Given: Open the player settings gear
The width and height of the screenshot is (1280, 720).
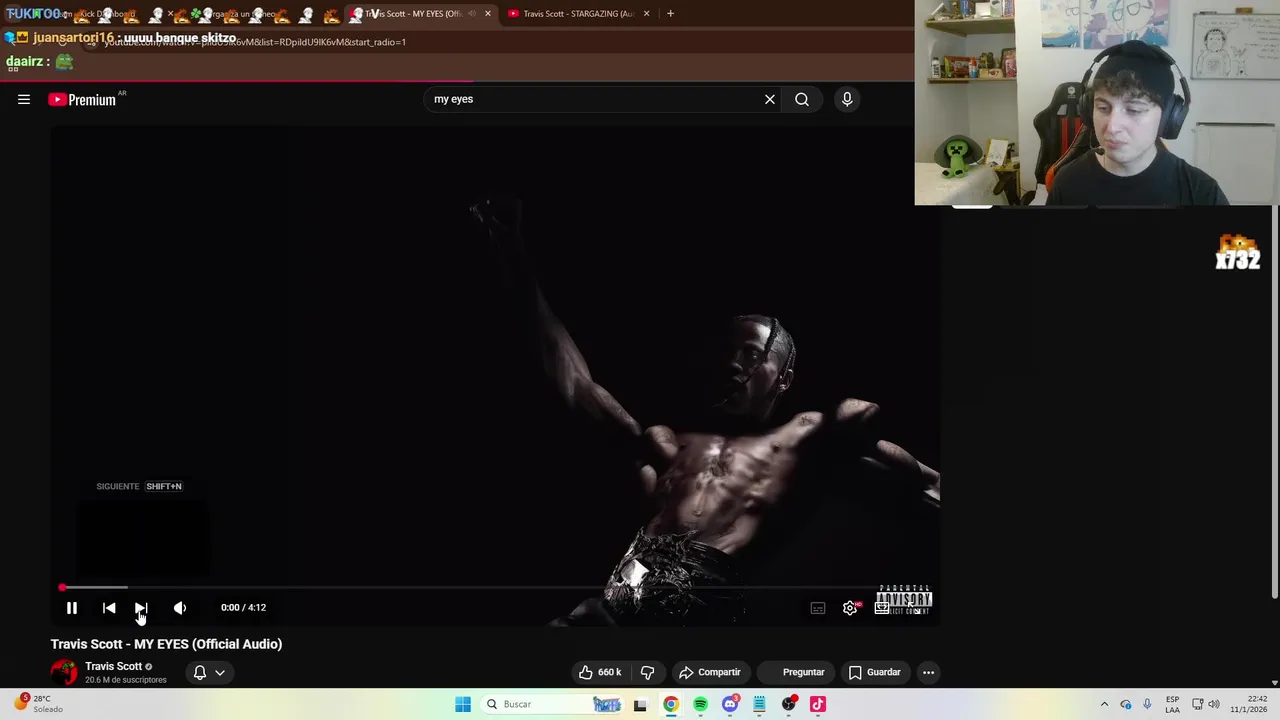Looking at the screenshot, I should point(850,608).
